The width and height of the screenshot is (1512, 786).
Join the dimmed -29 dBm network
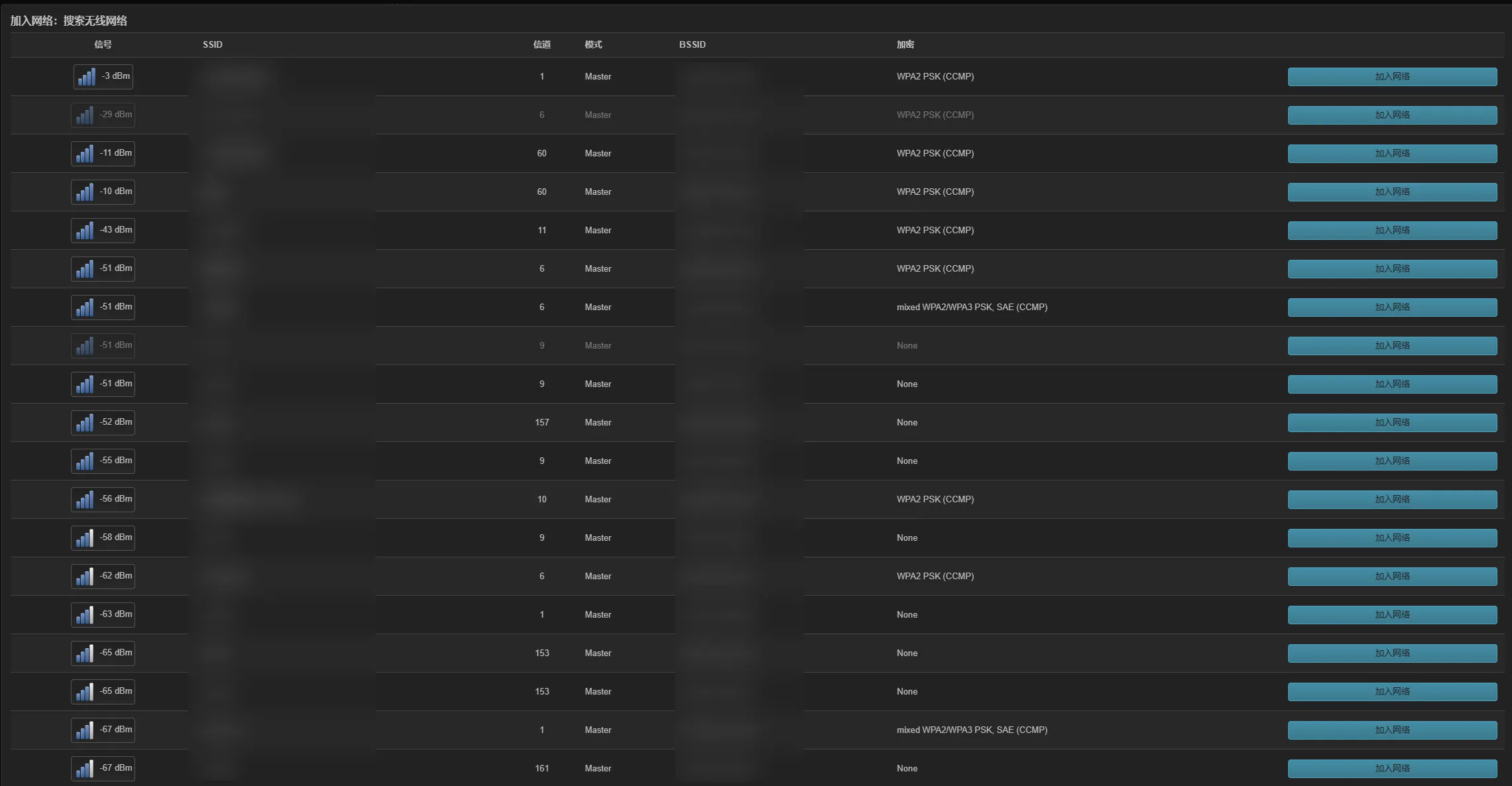tap(1391, 115)
